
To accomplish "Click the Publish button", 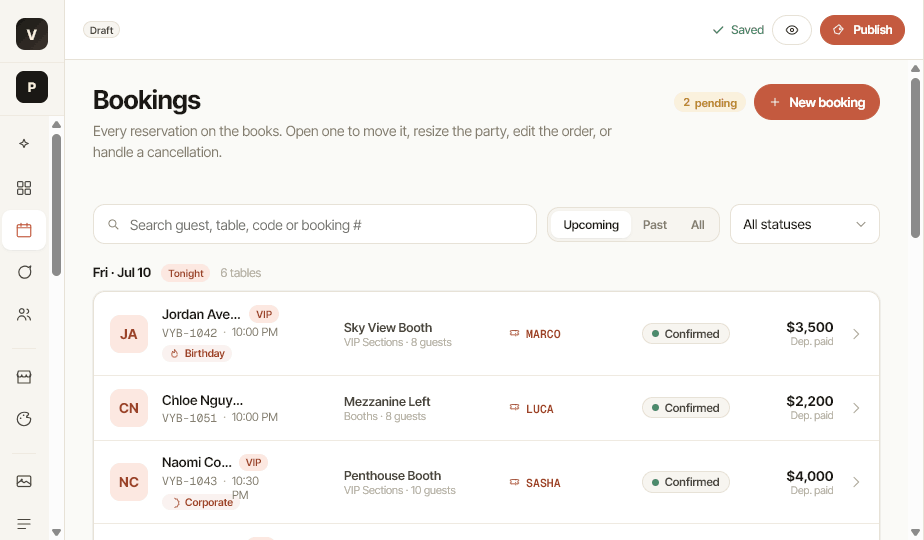I will [862, 30].
